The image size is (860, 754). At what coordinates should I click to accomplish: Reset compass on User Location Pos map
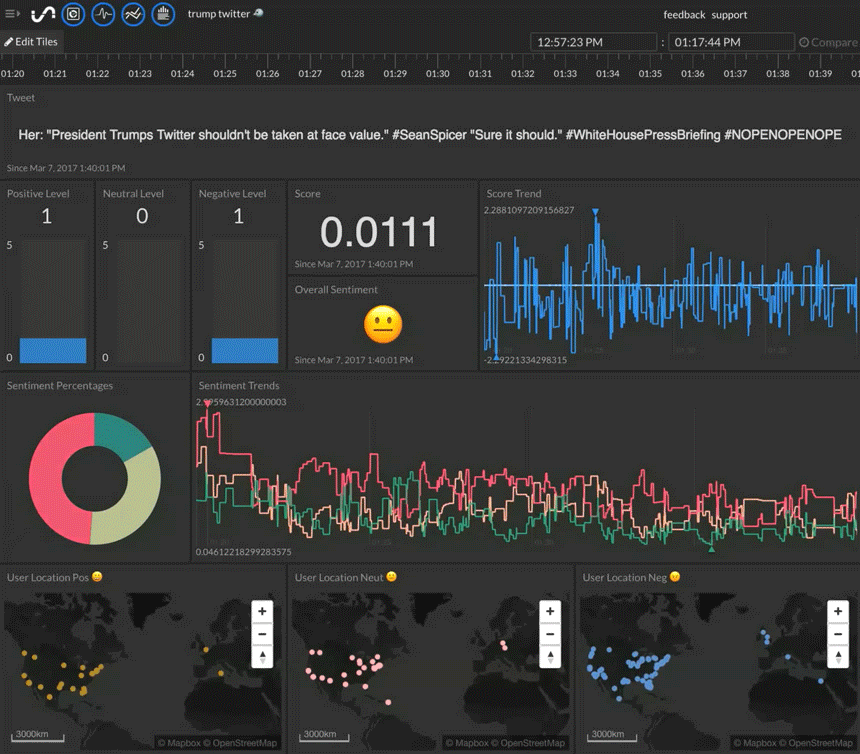coord(262,657)
